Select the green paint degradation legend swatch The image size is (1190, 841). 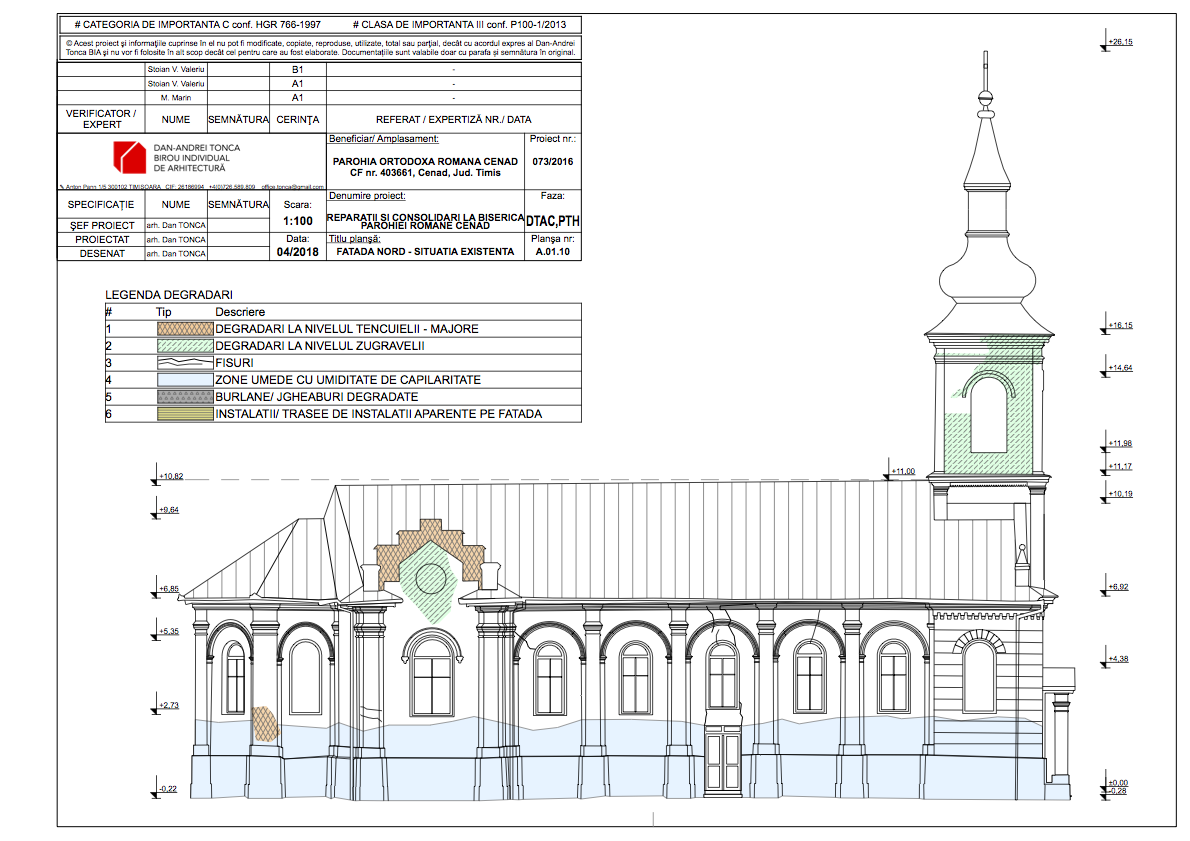184,346
